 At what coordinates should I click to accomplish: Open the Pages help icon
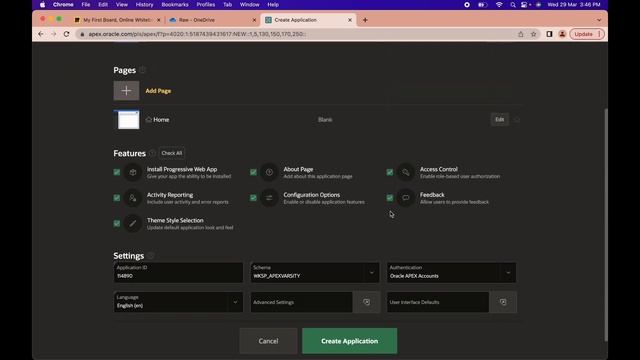tap(142, 70)
